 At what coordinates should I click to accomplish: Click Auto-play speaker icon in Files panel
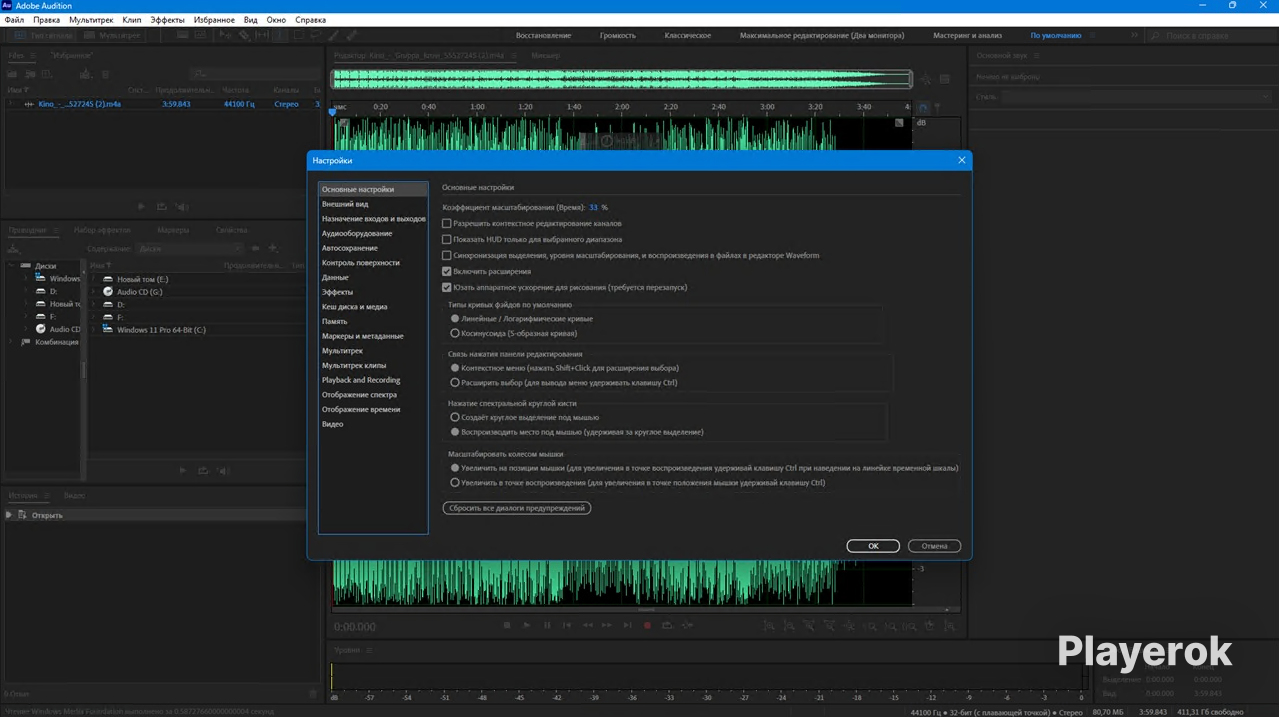pyautogui.click(x=181, y=207)
